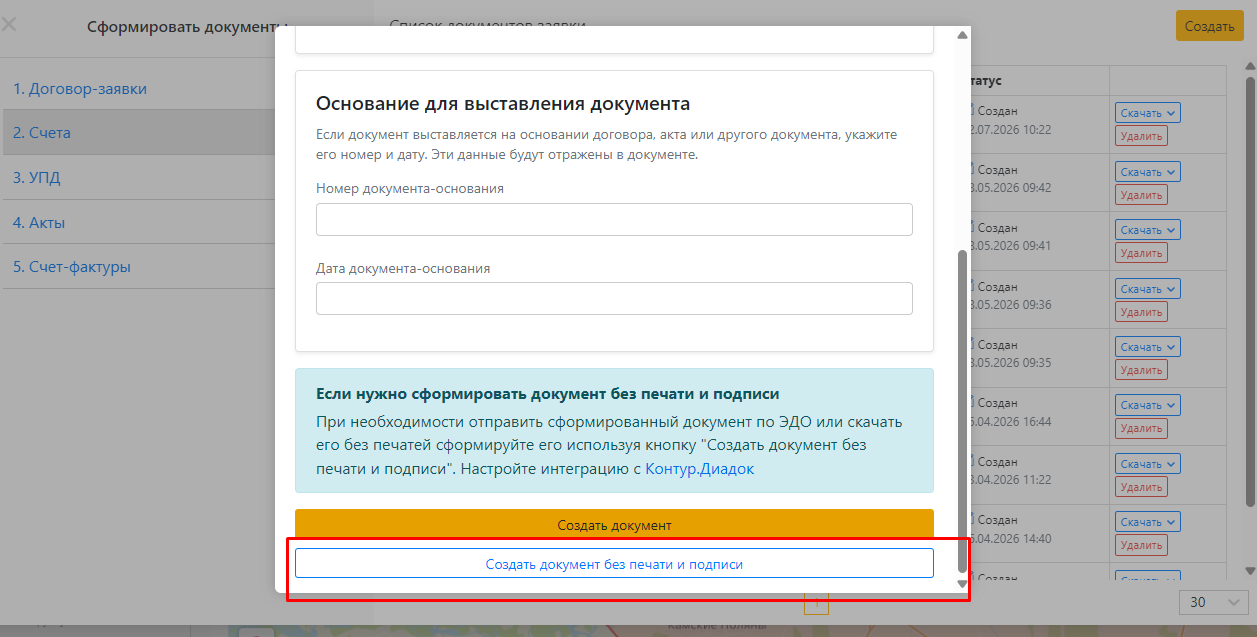Open the page size dropdown showing 30
The height and width of the screenshot is (637, 1257).
coord(1214,602)
